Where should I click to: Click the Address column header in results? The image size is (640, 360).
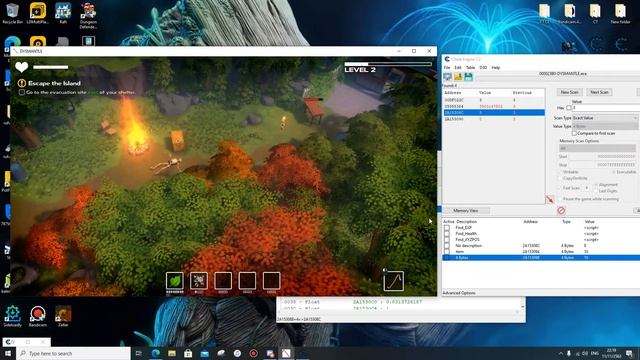453,93
